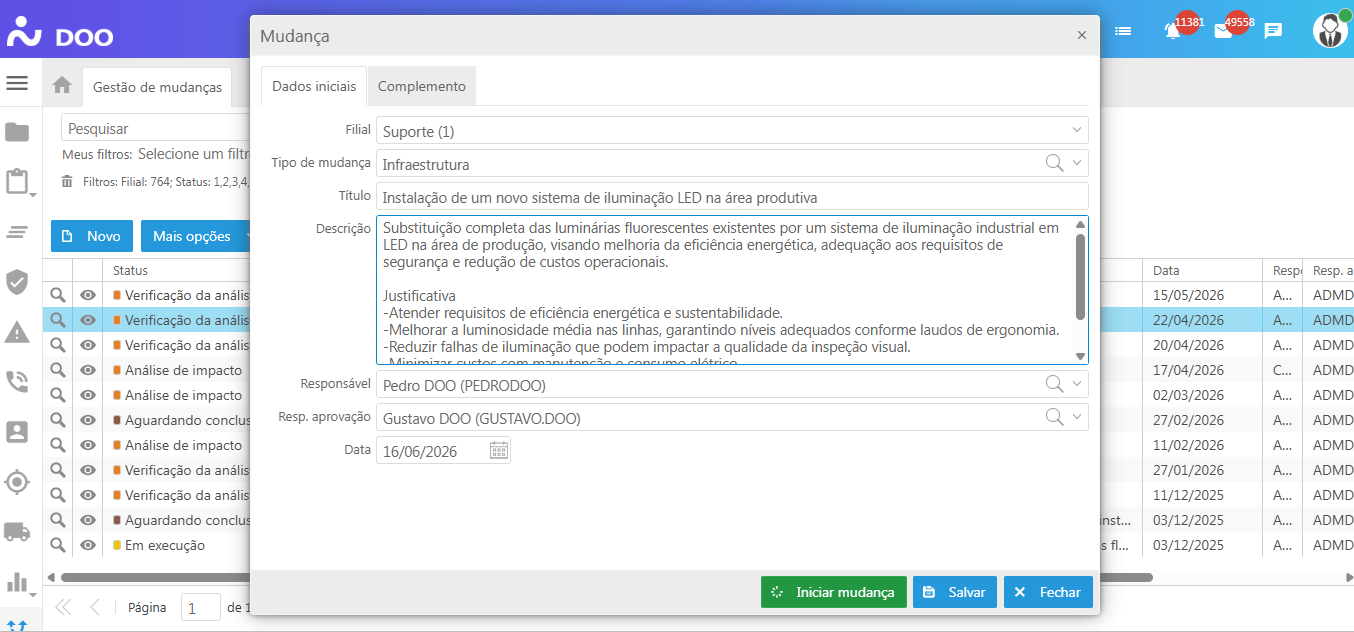The image size is (1354, 632).
Task: Click eye icon on the 20/04/2026 row
Action: 88,345
